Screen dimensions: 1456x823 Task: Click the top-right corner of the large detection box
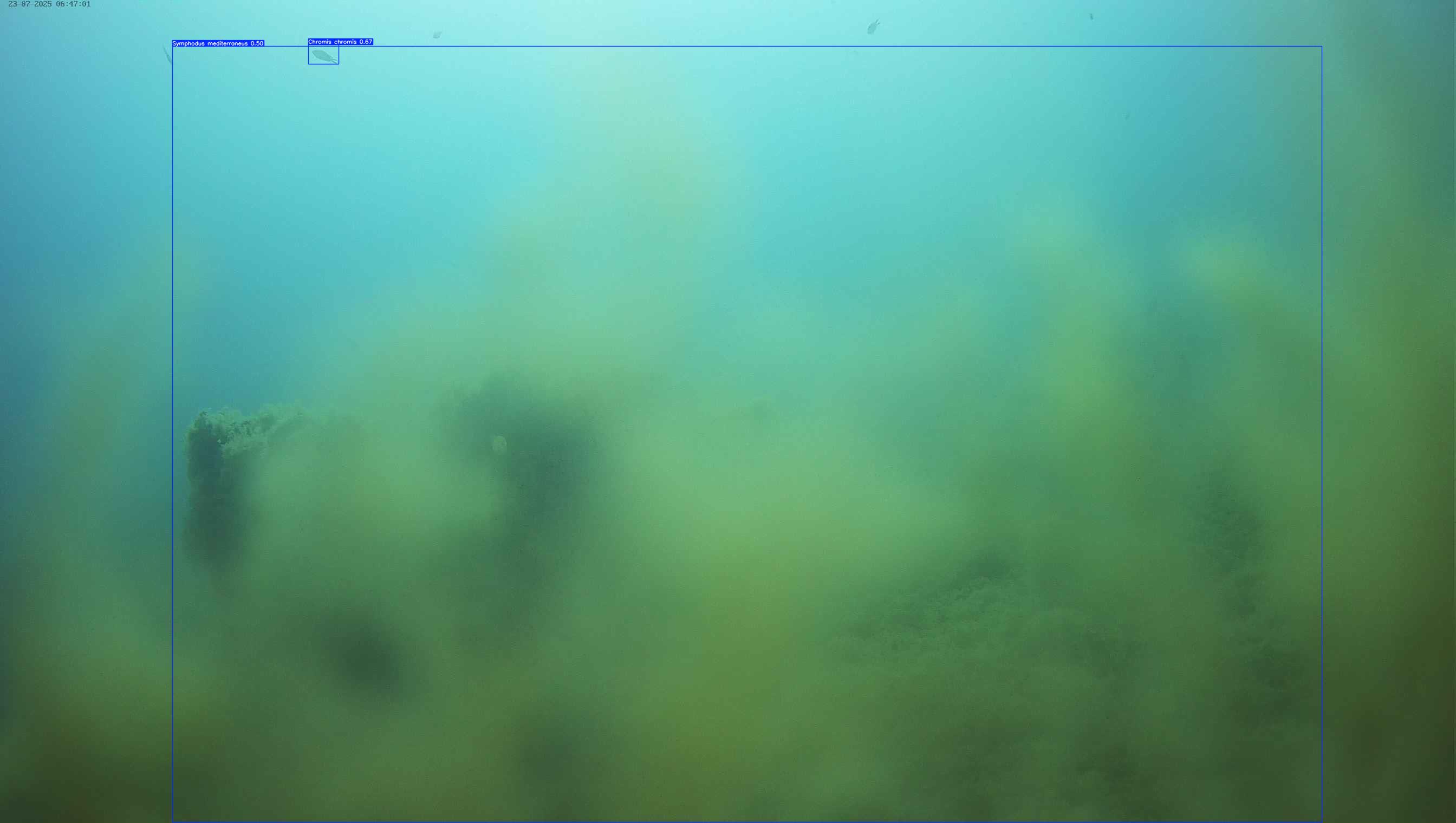(x=1322, y=47)
